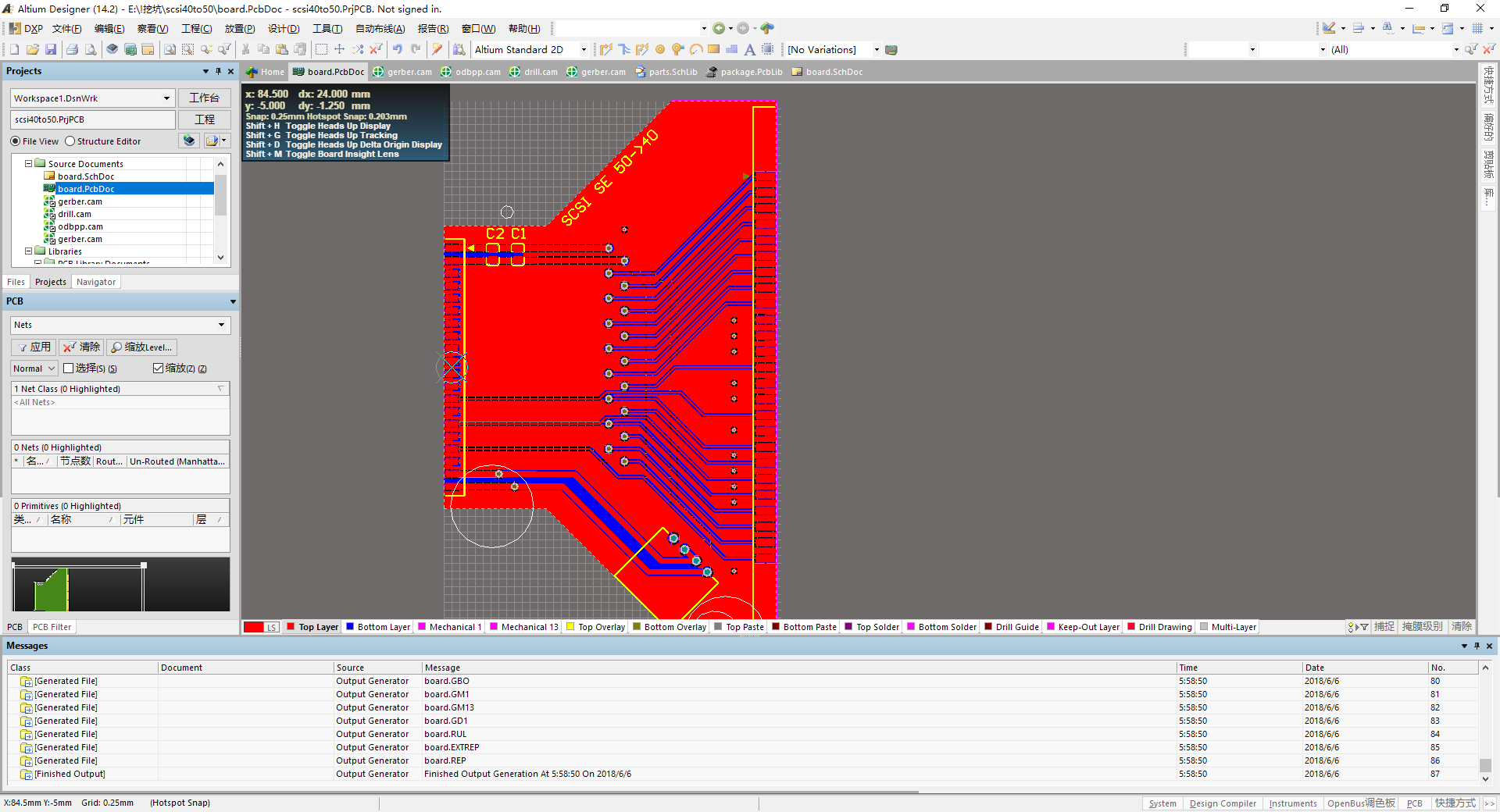Viewport: 1500px width, 812px height.
Task: Click the Clear Filter red-X funnel icon
Action: [1488, 49]
